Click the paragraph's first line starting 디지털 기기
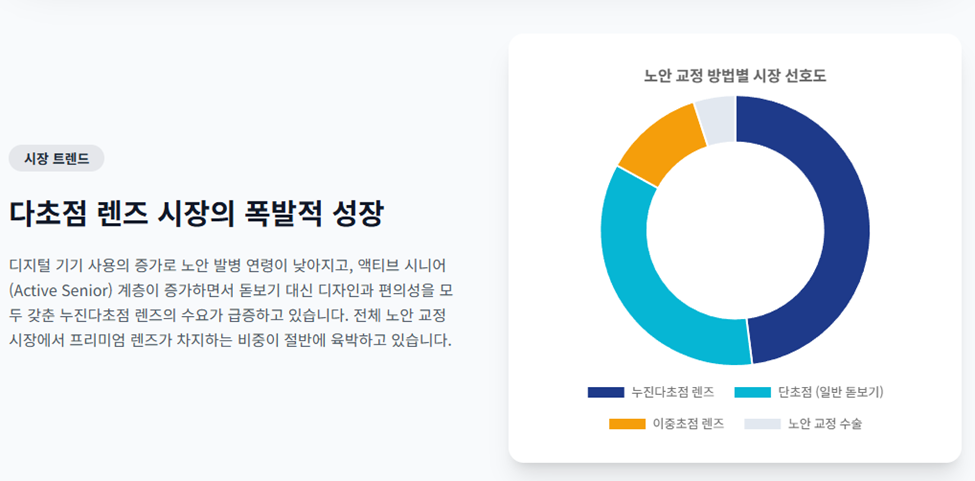Image resolution: width=975 pixels, height=481 pixels. (228, 266)
